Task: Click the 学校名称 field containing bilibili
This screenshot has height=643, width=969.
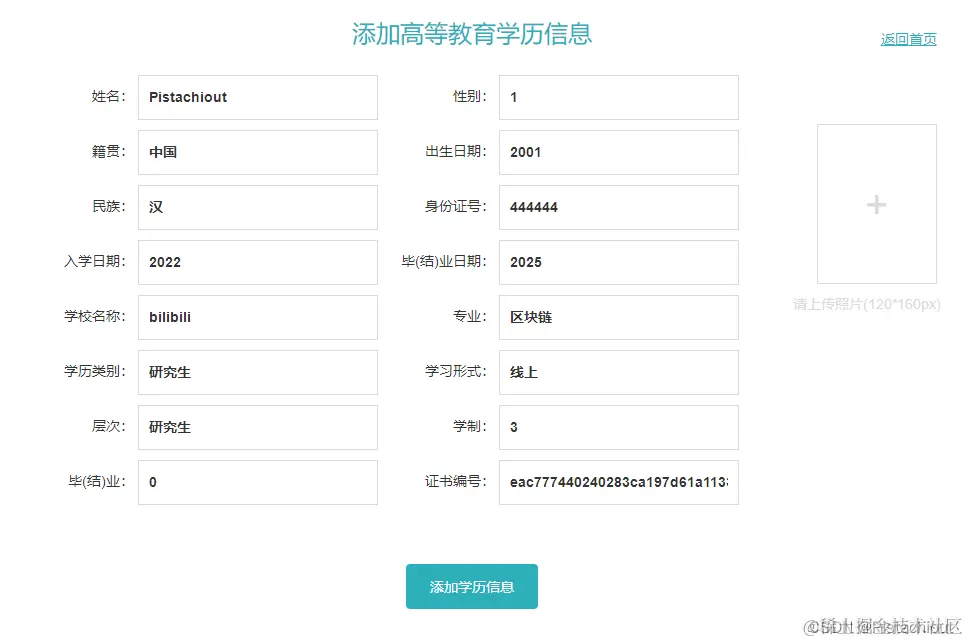Action: coord(257,317)
